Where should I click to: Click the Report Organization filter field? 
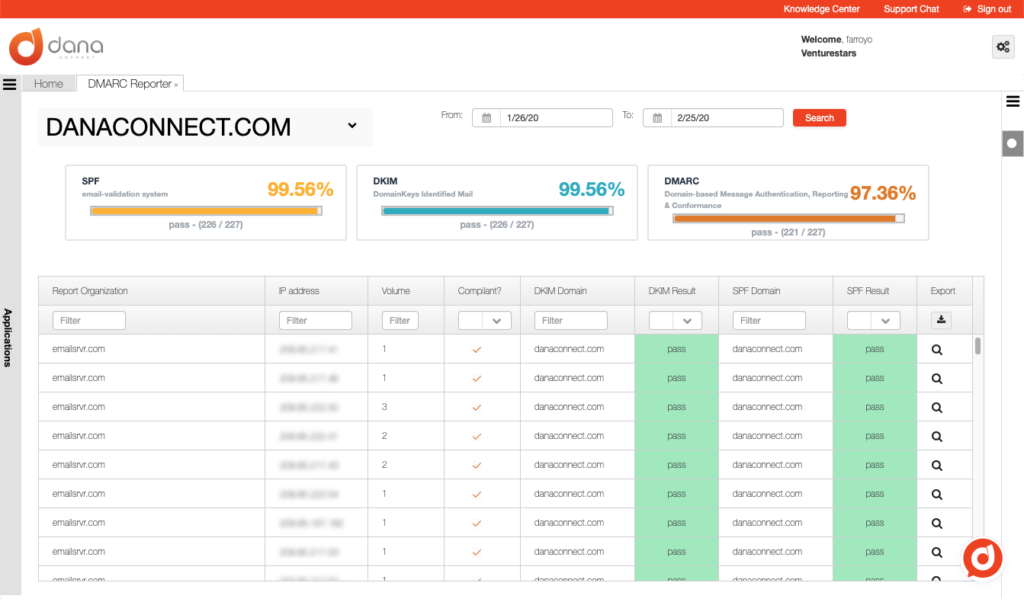[89, 321]
